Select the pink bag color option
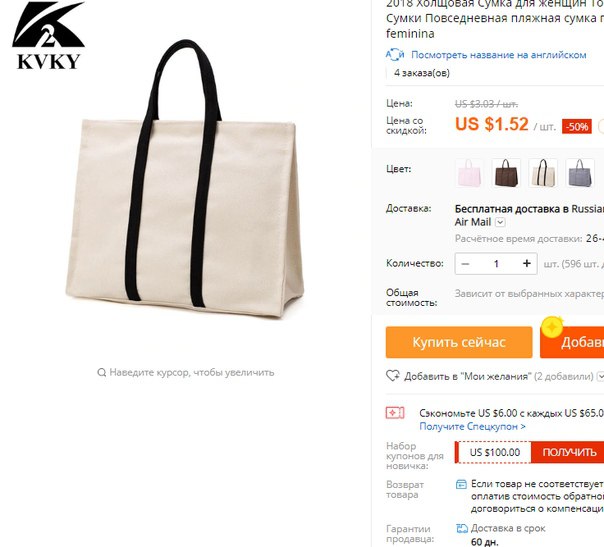 (469, 173)
